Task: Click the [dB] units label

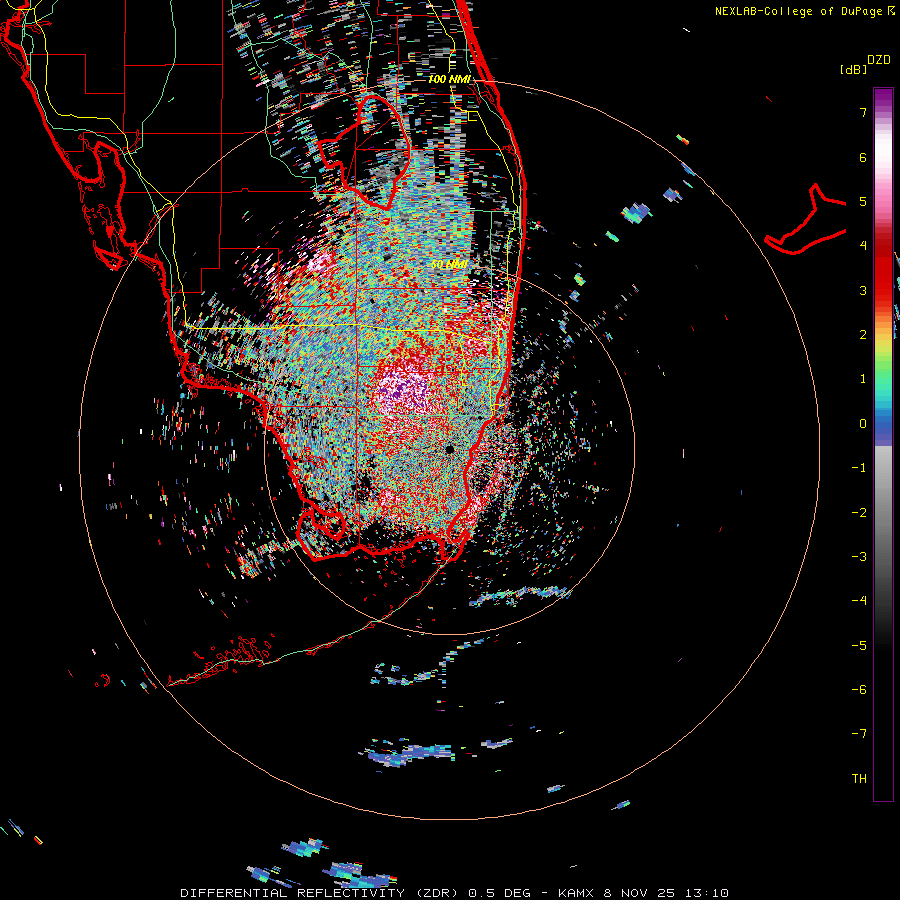Action: pos(853,70)
